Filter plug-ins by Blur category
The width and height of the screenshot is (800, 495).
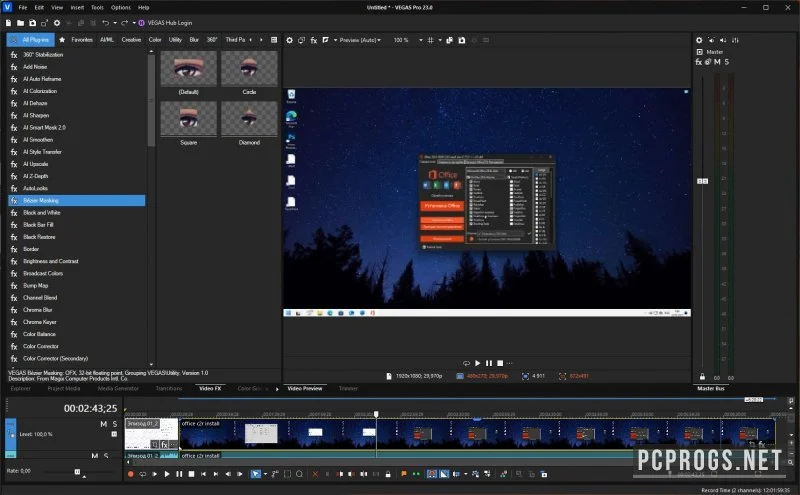click(x=194, y=40)
